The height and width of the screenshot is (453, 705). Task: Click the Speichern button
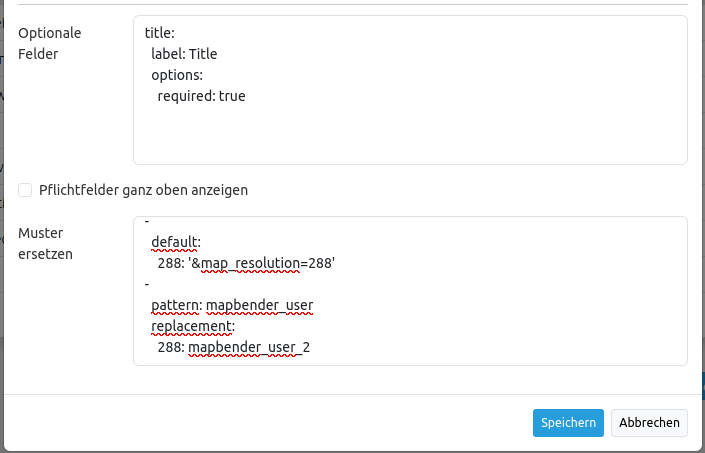click(x=568, y=423)
